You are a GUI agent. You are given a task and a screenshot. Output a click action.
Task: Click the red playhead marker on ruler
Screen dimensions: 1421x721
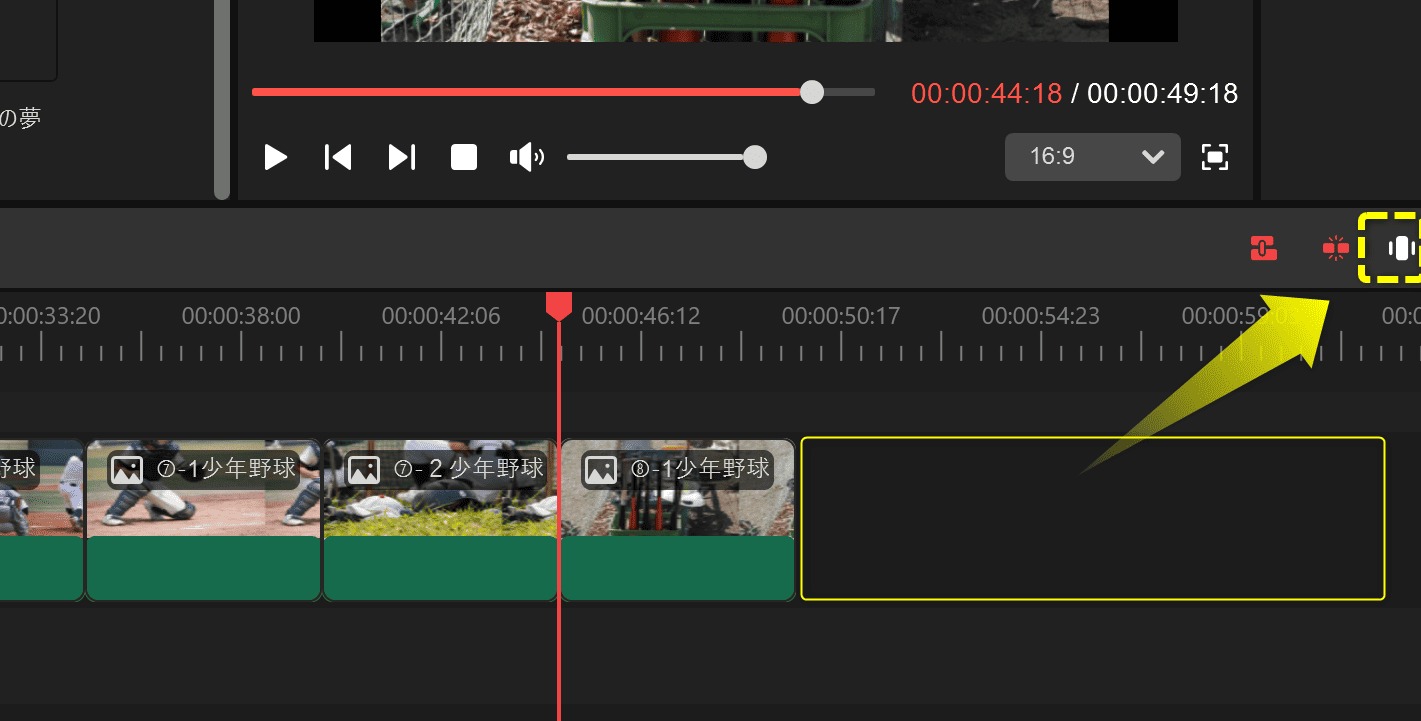coord(559,306)
